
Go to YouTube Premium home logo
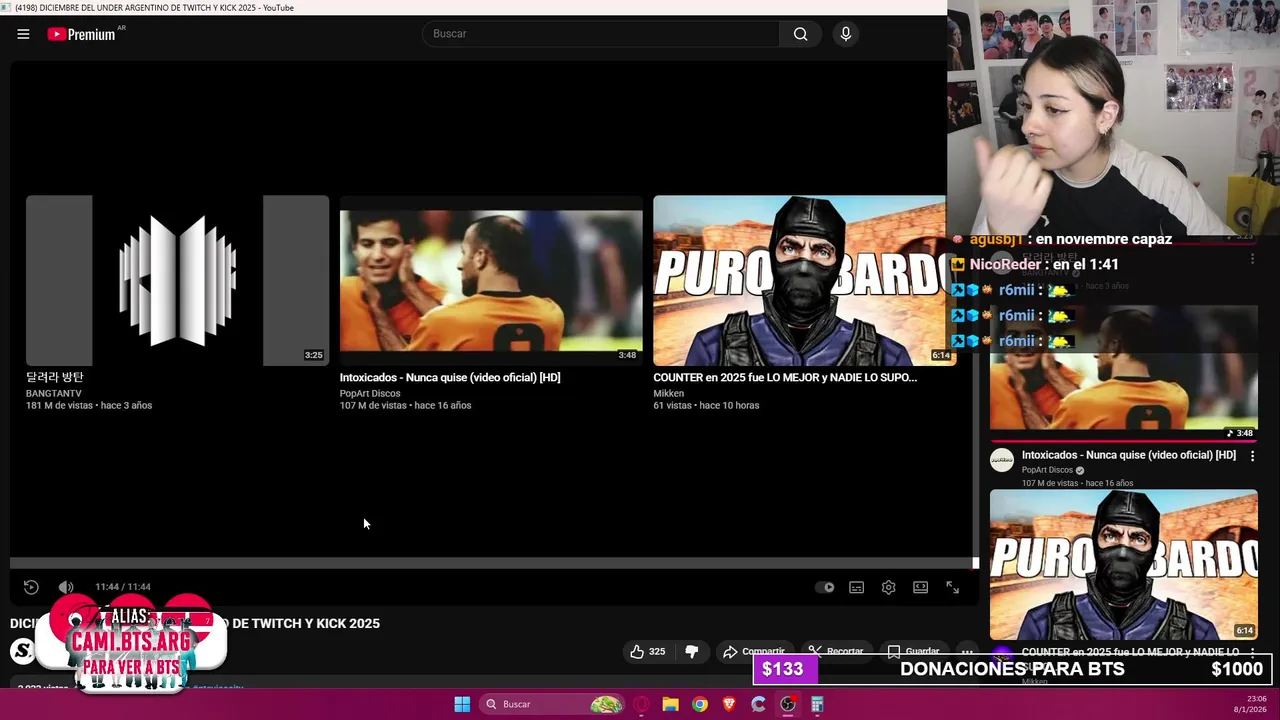pos(81,34)
